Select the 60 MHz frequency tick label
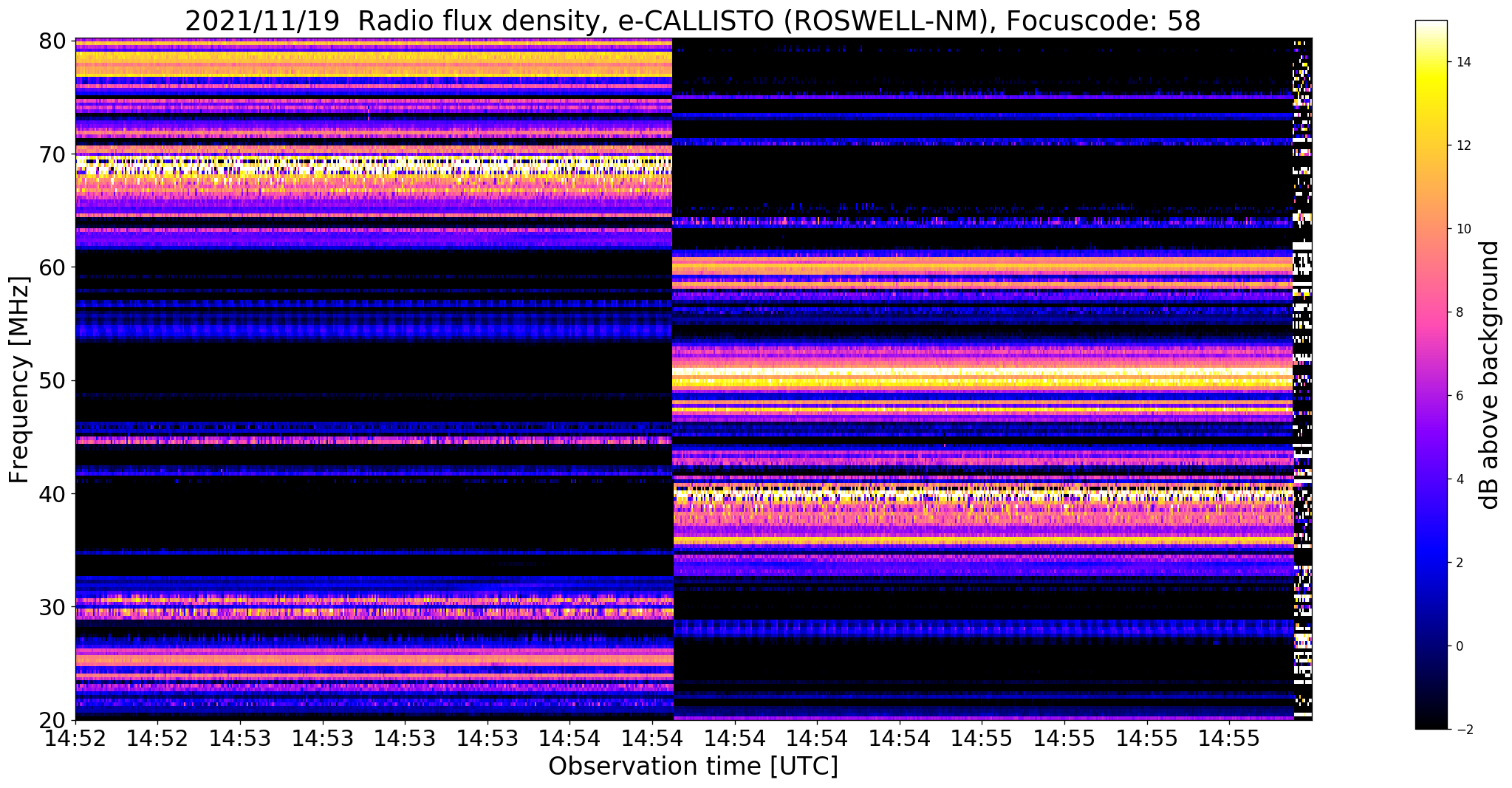 (52, 267)
